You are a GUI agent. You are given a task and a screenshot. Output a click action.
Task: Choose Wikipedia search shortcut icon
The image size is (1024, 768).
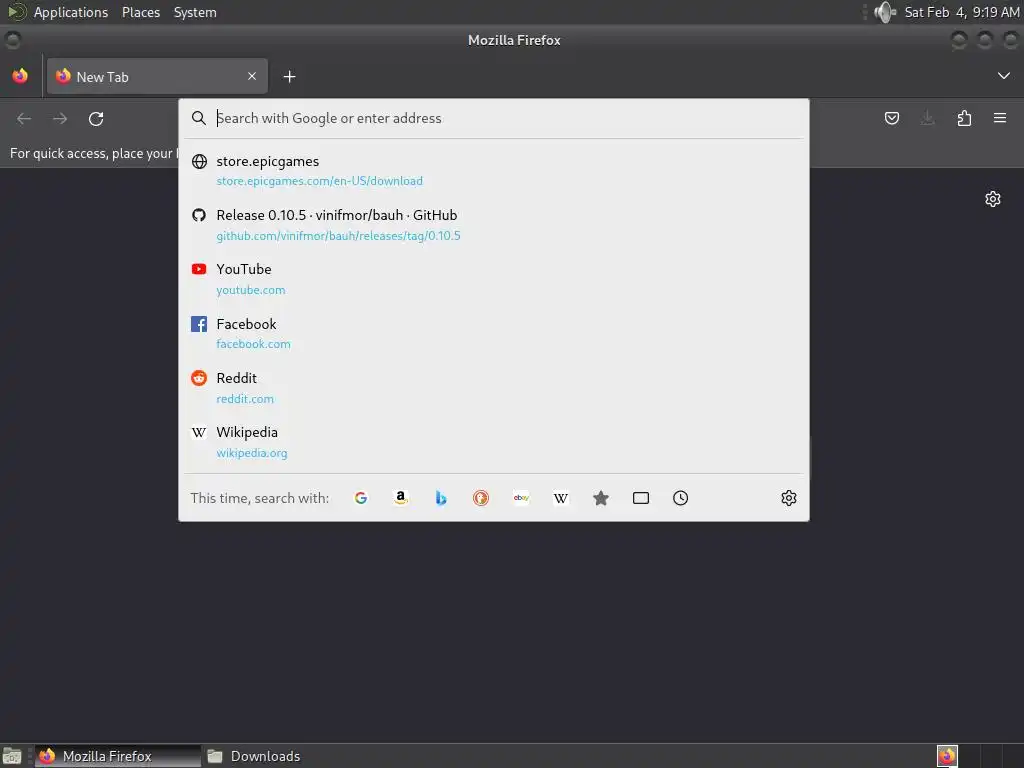point(561,498)
